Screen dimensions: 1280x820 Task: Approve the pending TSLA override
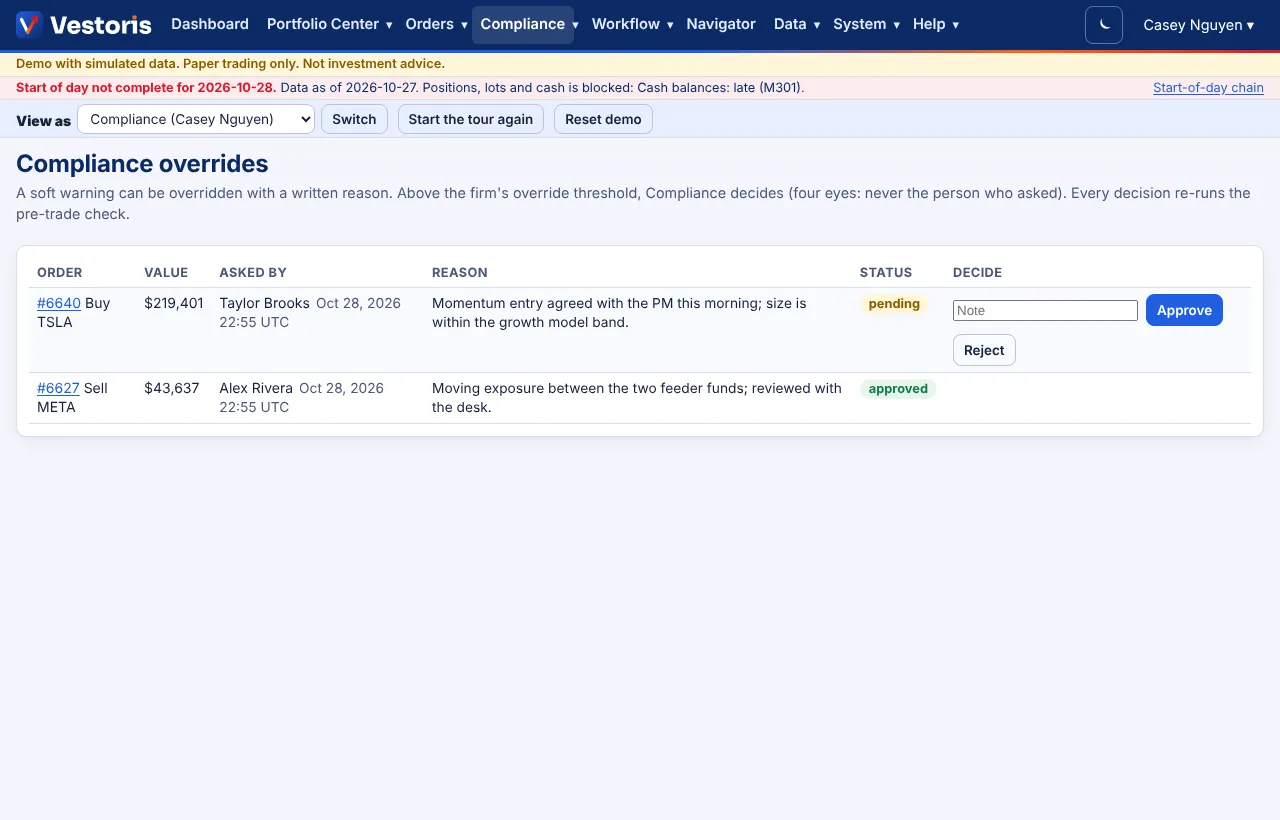point(1184,310)
